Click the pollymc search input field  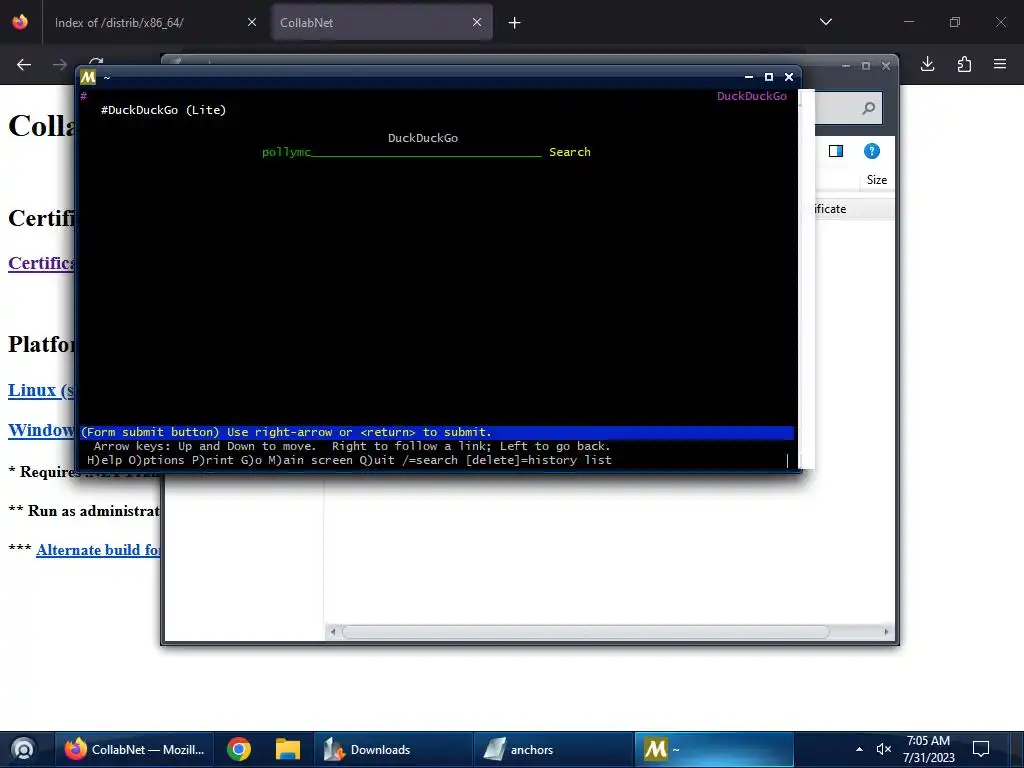click(x=402, y=152)
